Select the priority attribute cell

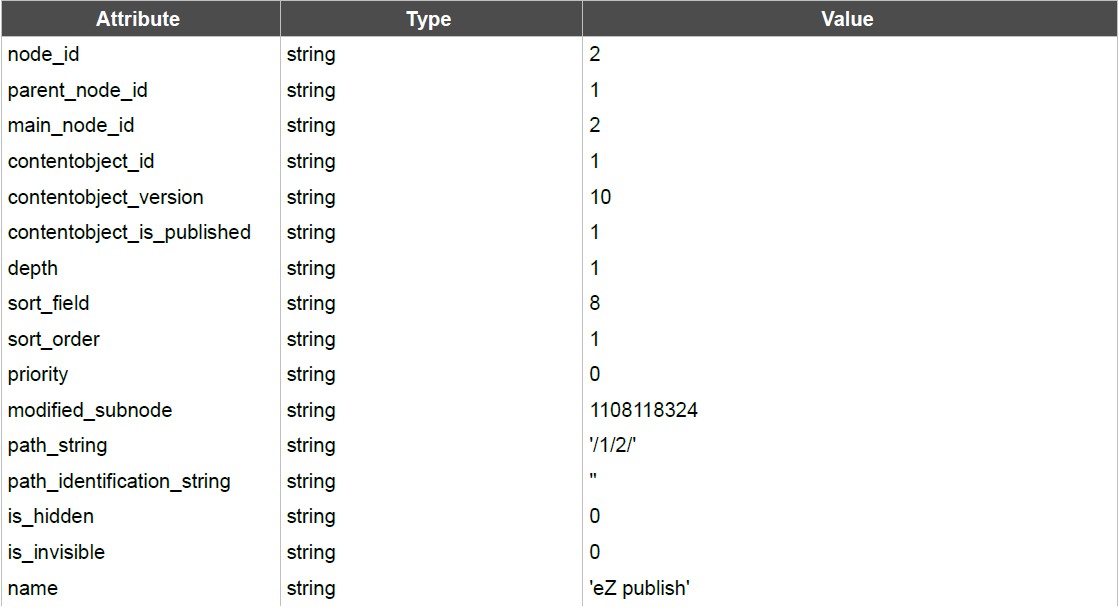coord(140,375)
